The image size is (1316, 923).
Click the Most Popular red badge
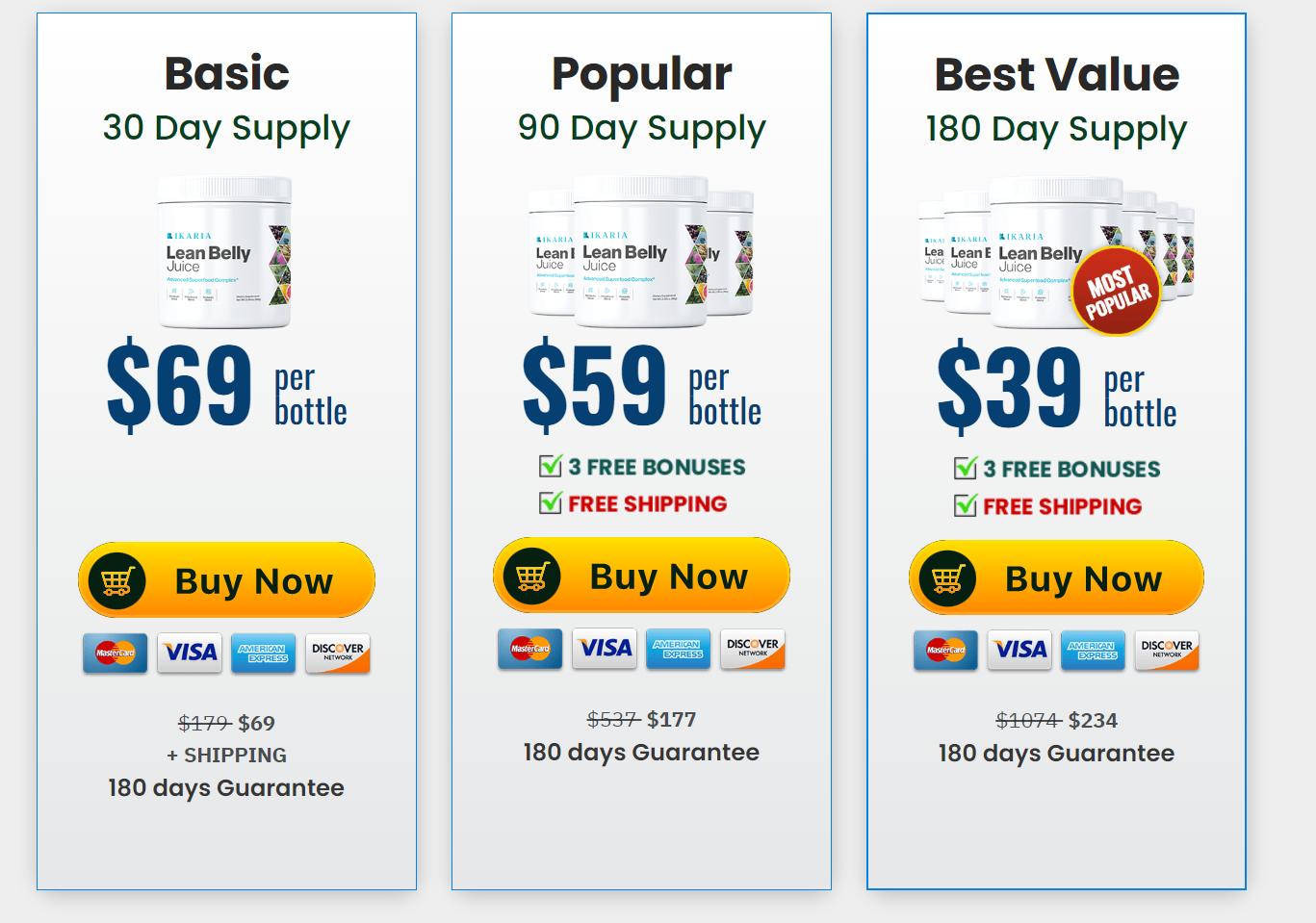[x=1117, y=293]
